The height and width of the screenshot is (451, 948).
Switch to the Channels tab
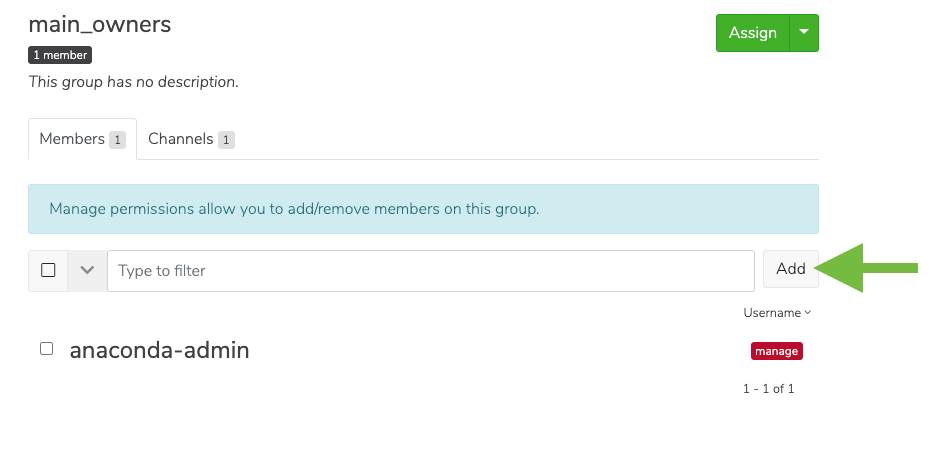click(x=191, y=139)
